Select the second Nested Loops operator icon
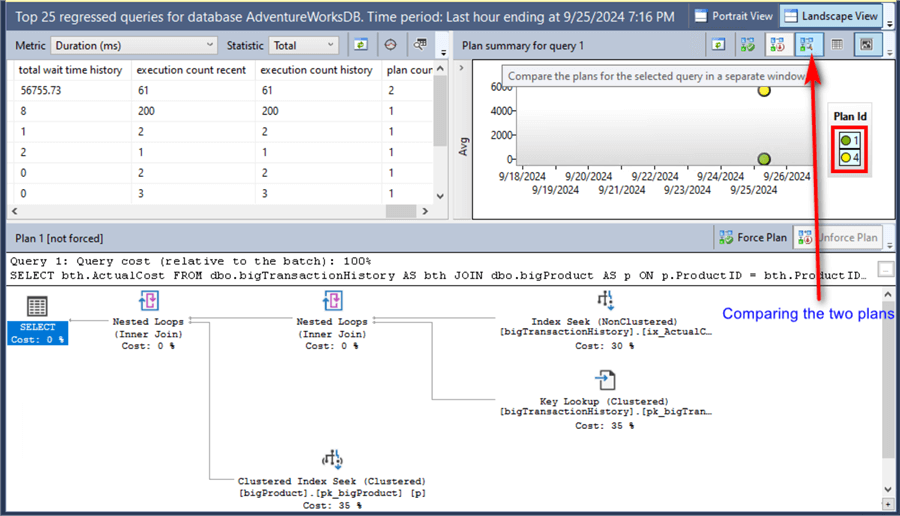 pos(332,300)
